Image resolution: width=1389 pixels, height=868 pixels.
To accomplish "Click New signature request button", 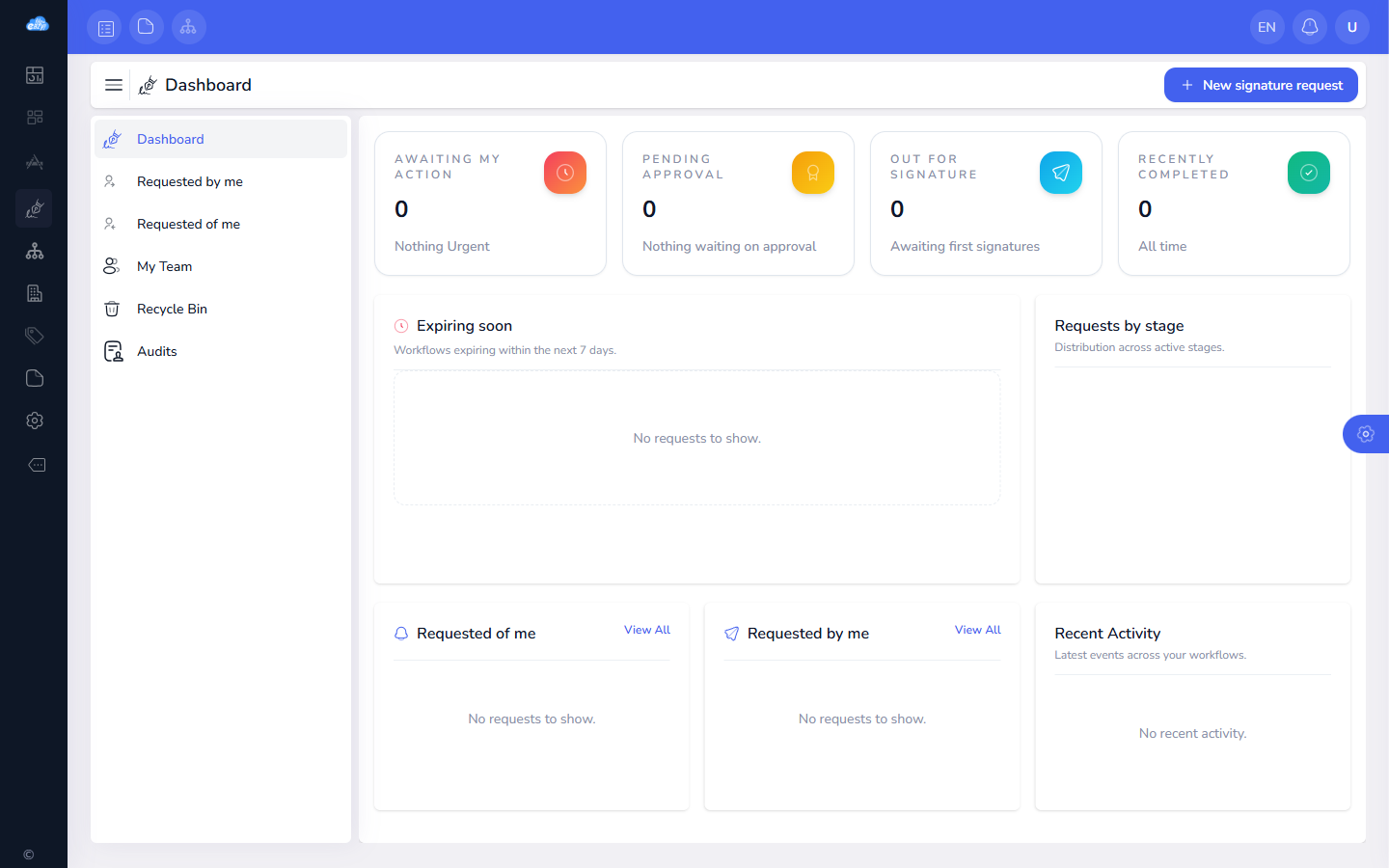I will point(1261,85).
